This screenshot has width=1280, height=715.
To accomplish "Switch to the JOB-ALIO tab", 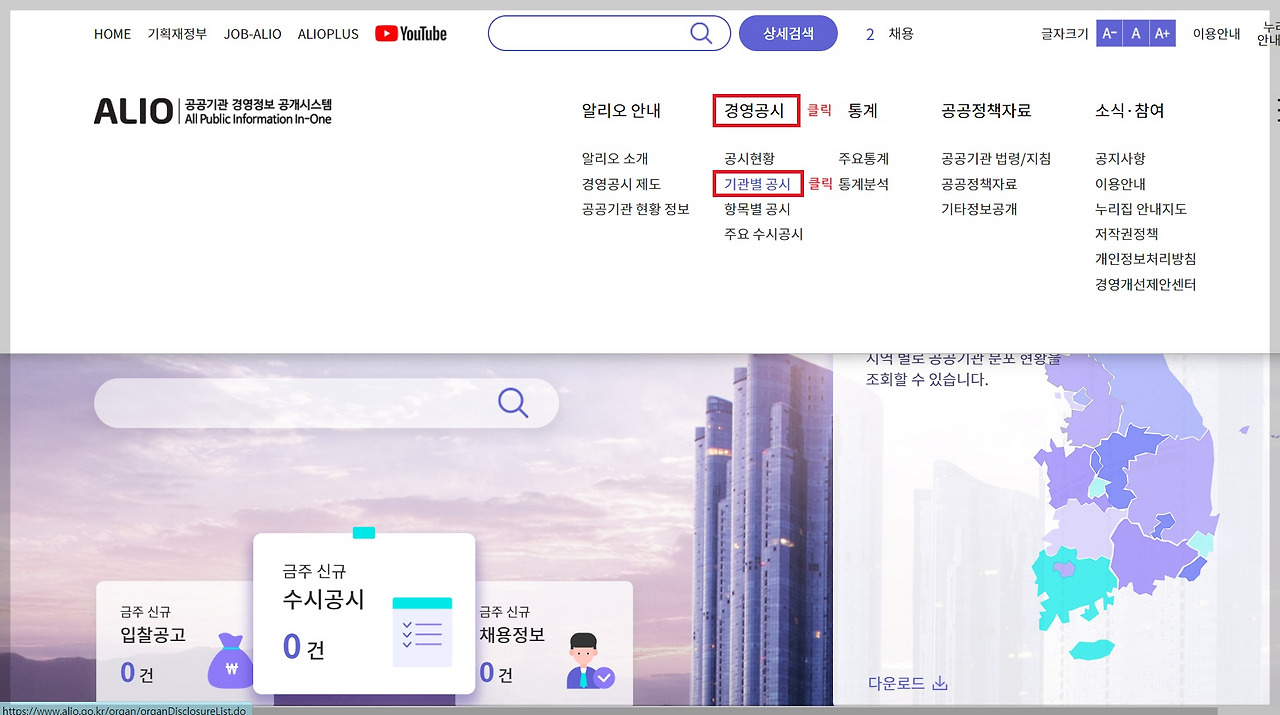I will [x=252, y=33].
